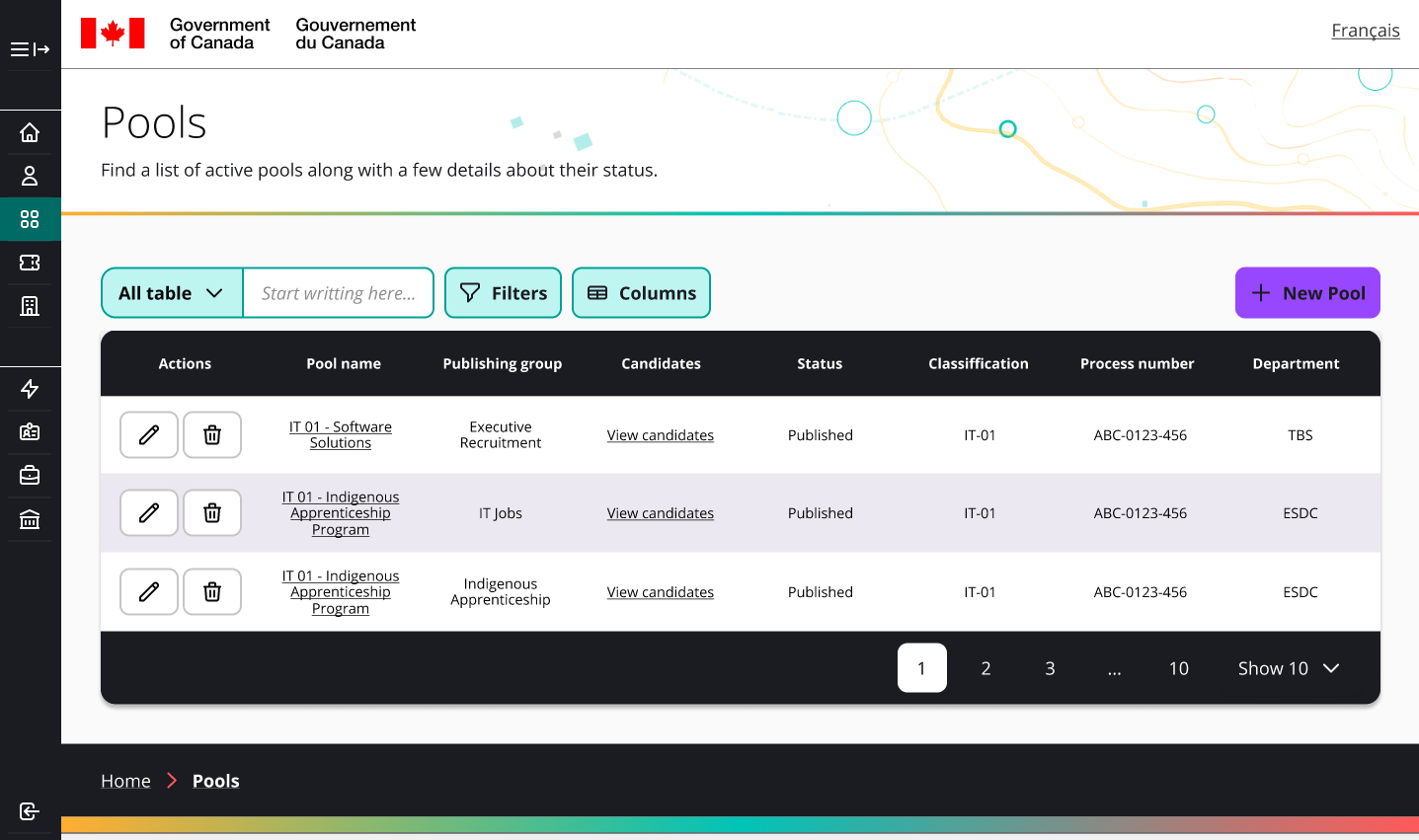Viewport: 1419px width, 840px height.
Task: Select the ID badge icon in the sidebar
Action: pyautogui.click(x=31, y=431)
